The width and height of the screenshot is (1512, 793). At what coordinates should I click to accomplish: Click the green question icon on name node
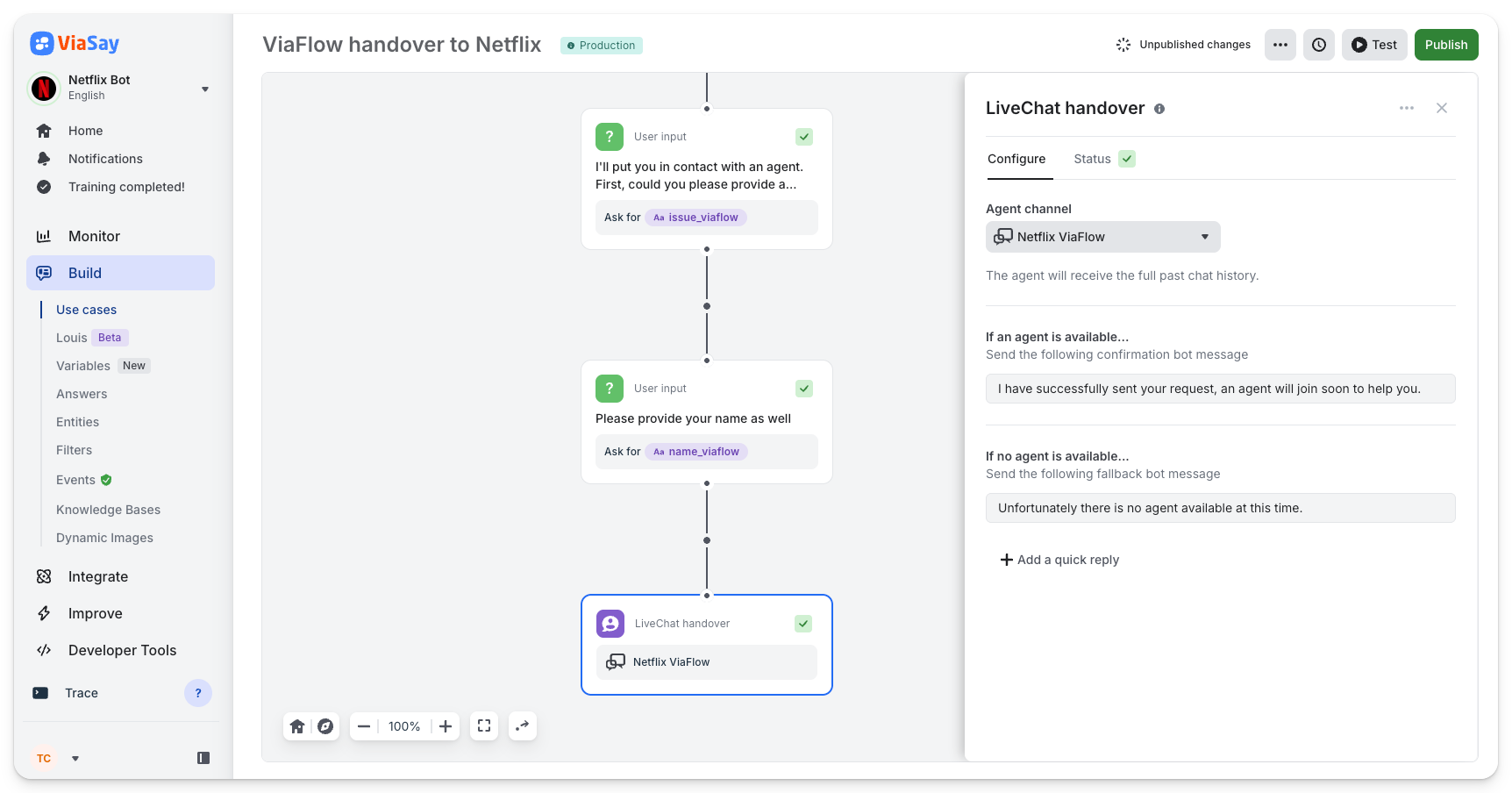coord(610,389)
